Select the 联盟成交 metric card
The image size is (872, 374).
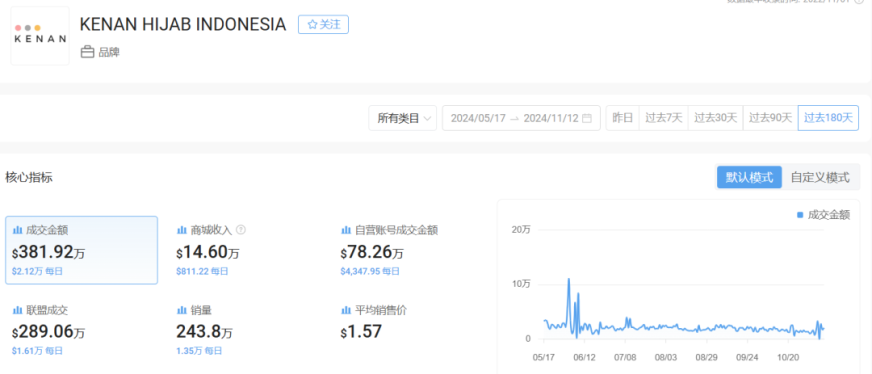pos(82,330)
